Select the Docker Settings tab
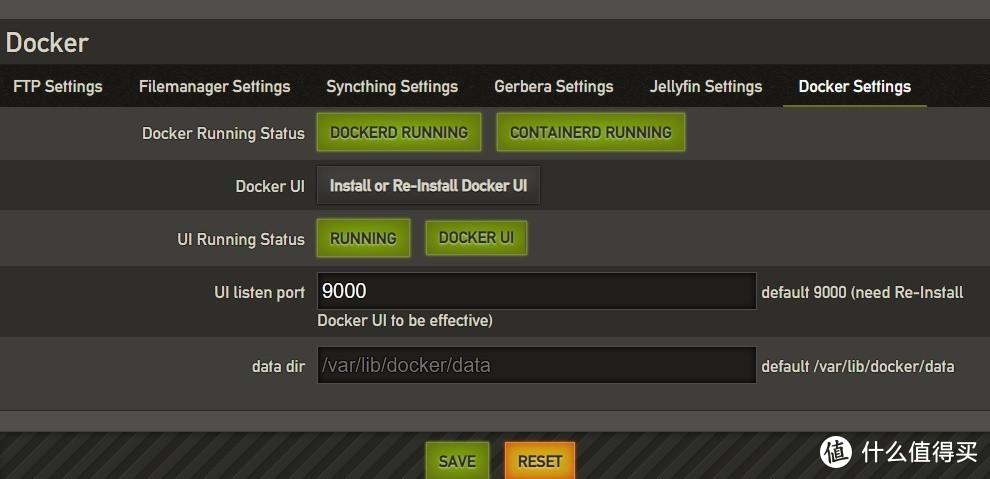The width and height of the screenshot is (990, 479). point(855,86)
